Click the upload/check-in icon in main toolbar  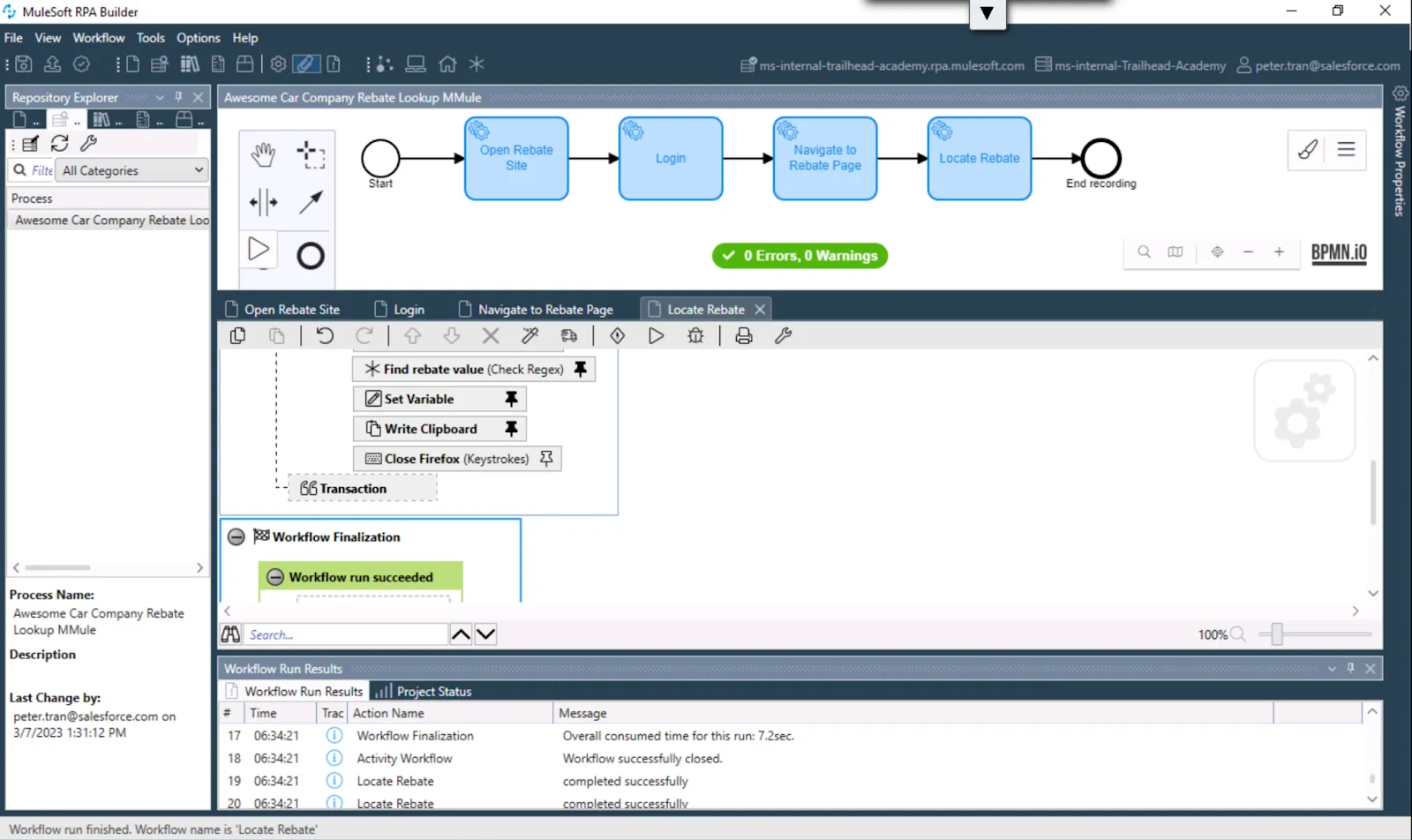point(52,64)
